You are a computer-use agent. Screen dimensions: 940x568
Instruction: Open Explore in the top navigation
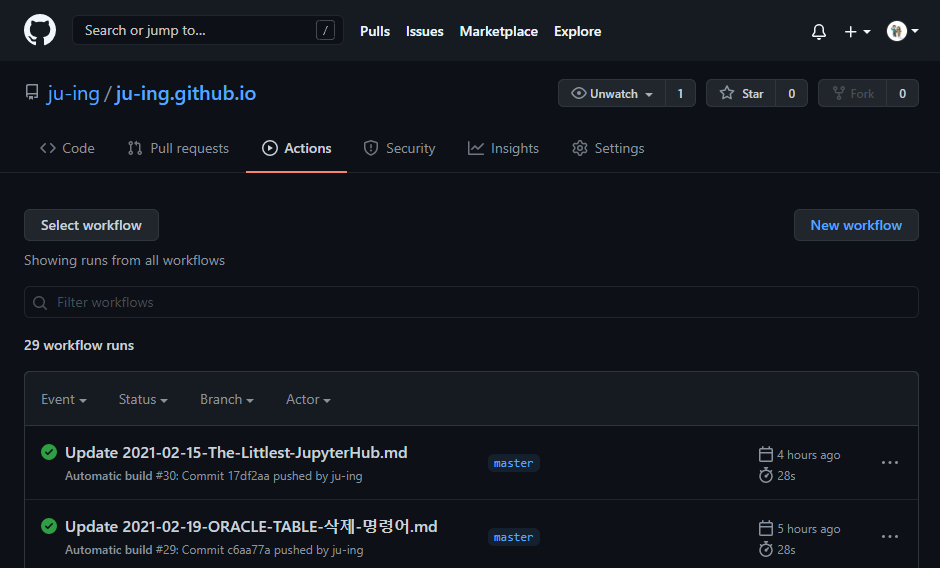577,31
